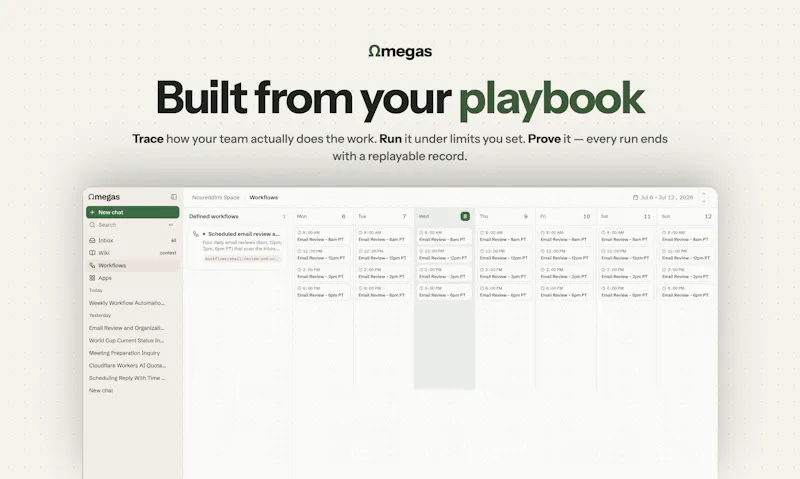
Task: Click the calendar icon beside the date range
Action: (635, 197)
